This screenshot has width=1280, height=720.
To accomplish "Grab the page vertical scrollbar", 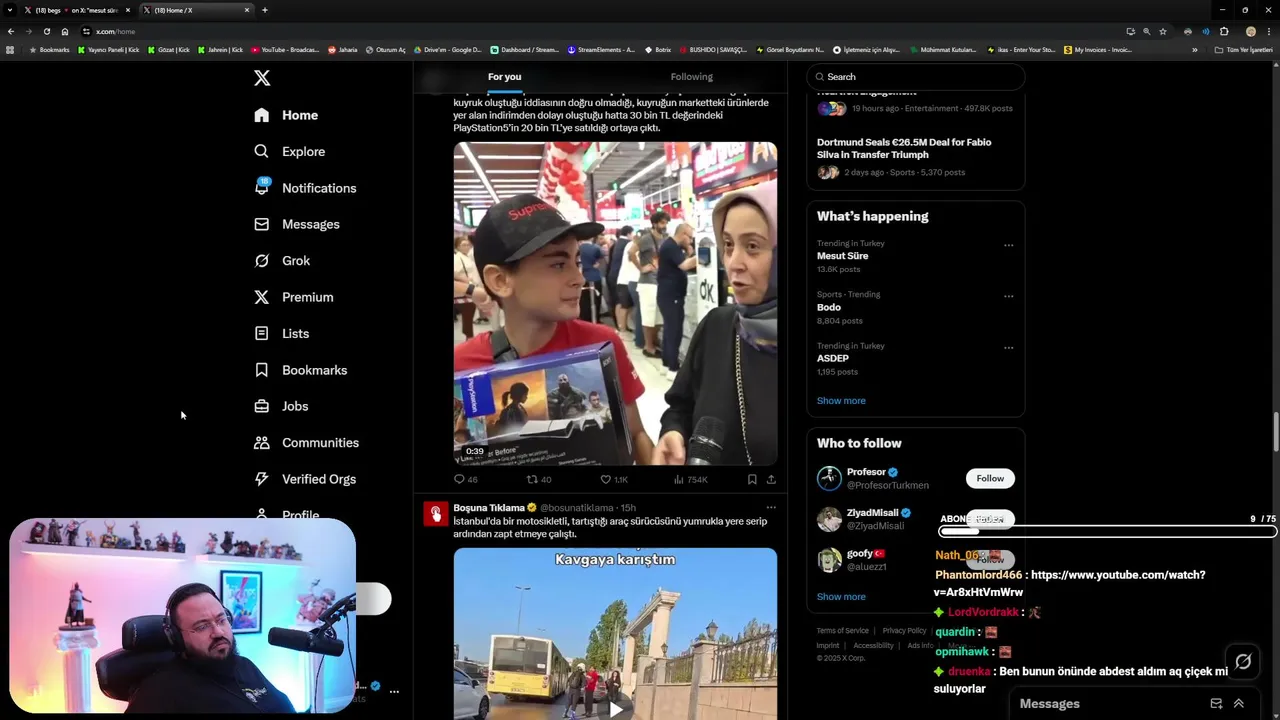I will tap(1275, 432).
